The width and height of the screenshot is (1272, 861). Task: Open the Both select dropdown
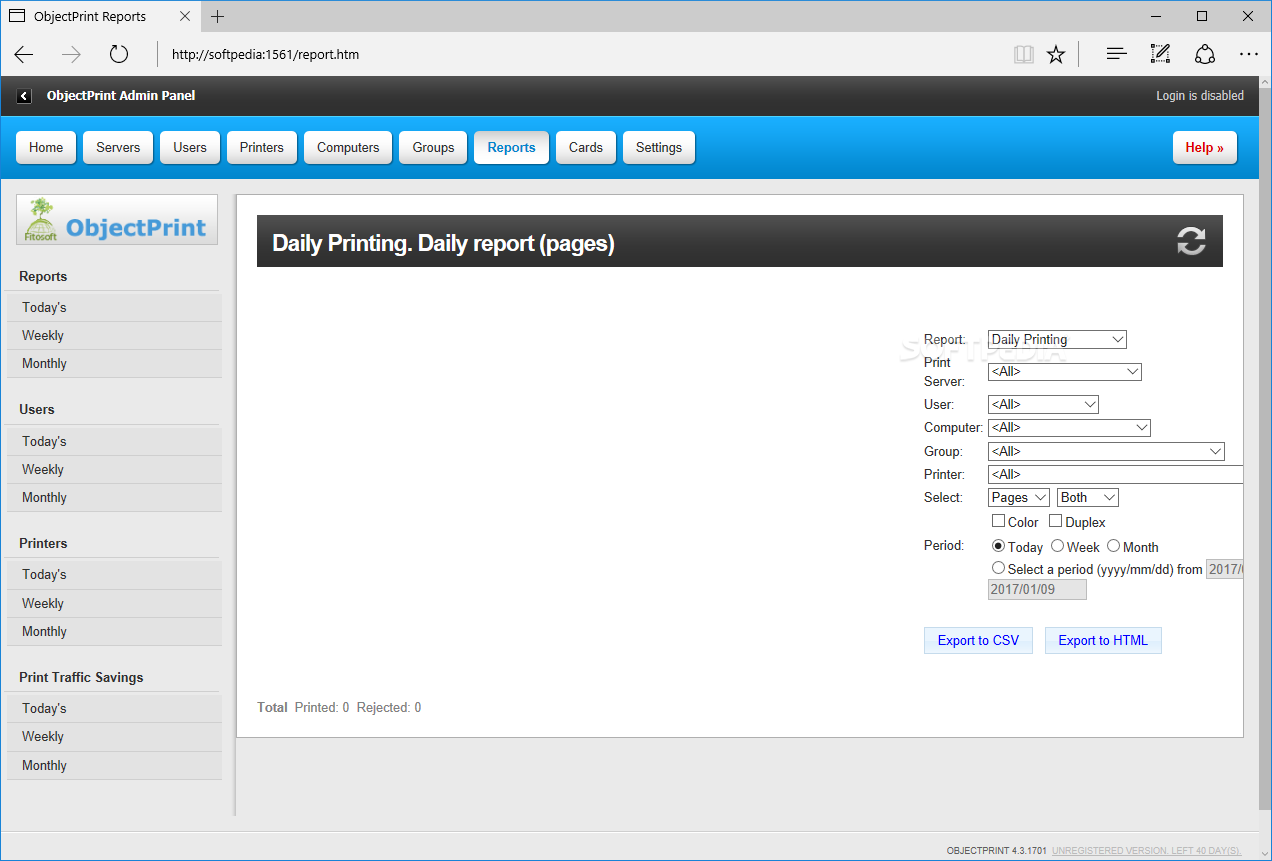1088,498
